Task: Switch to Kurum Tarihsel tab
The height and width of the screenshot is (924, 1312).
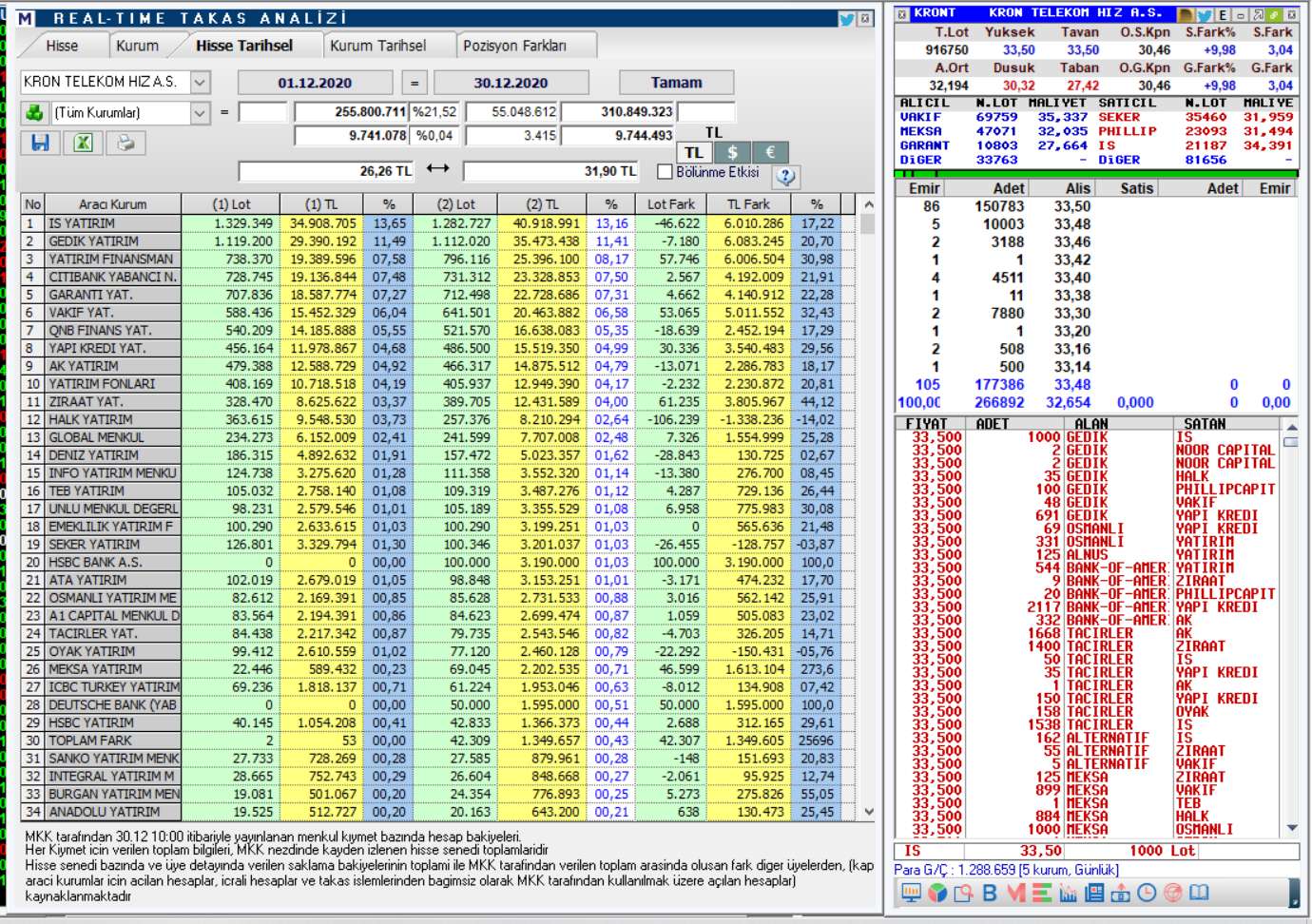Action: (x=378, y=46)
